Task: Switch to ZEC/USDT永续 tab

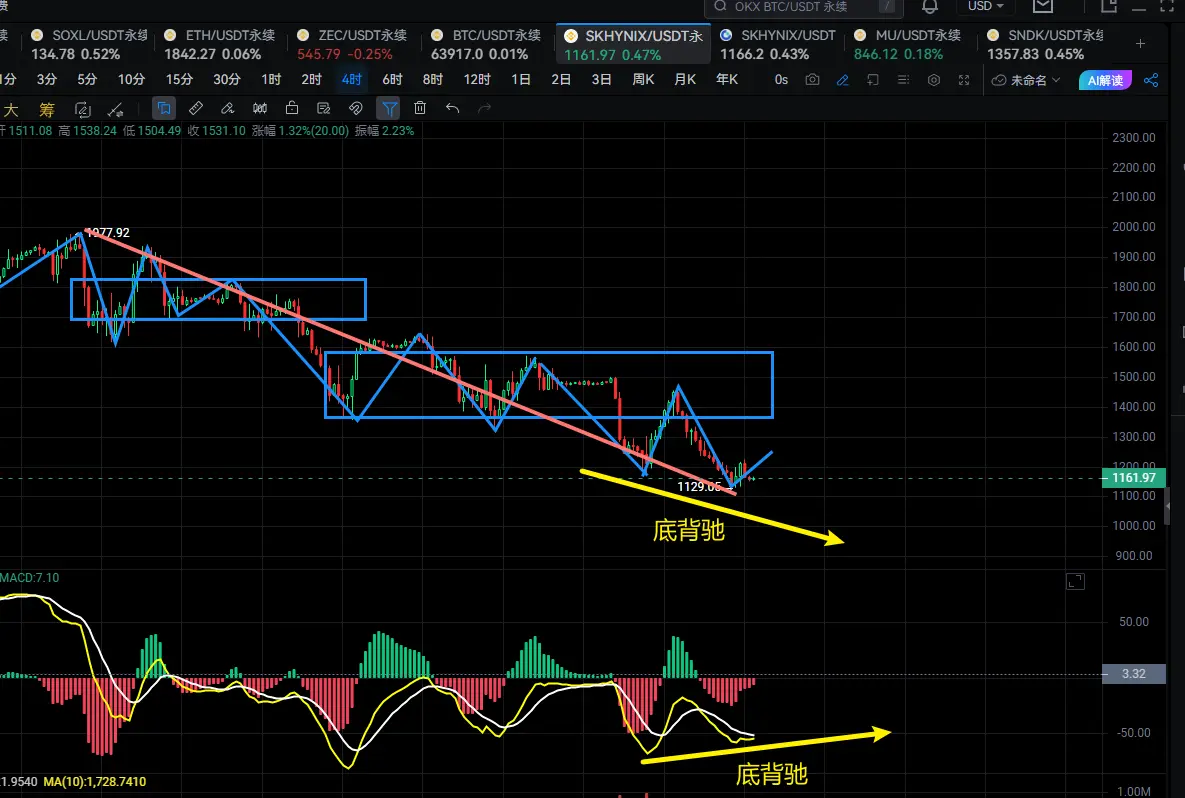Action: click(354, 45)
